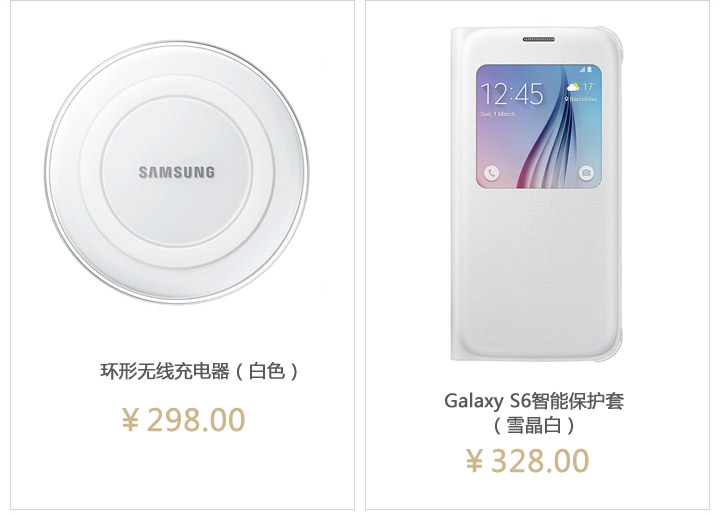The width and height of the screenshot is (720, 515).
Task: Open the Galaxy S6 smart case product image
Action: coord(536,194)
